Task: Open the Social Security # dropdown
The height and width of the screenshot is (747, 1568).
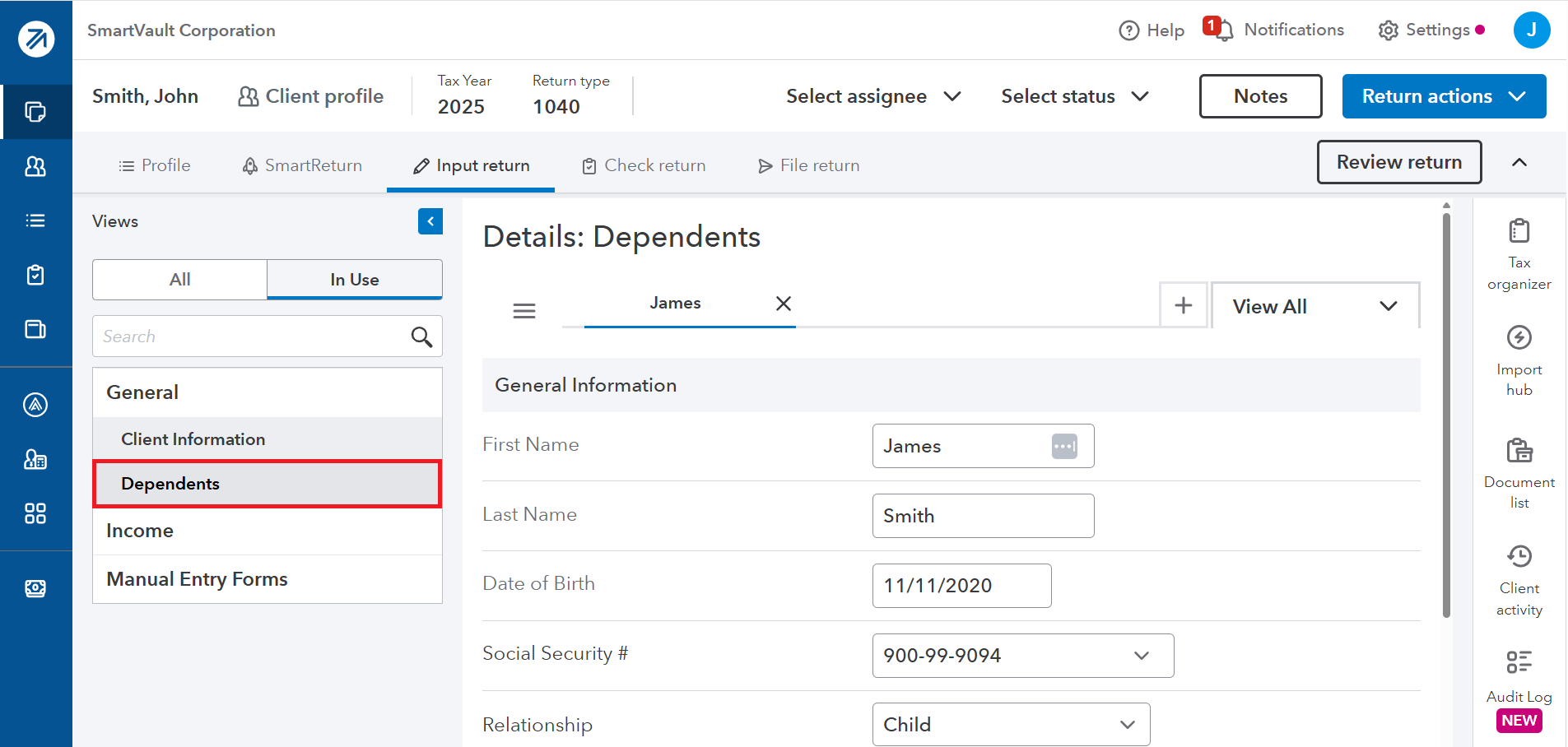Action: [1023, 656]
